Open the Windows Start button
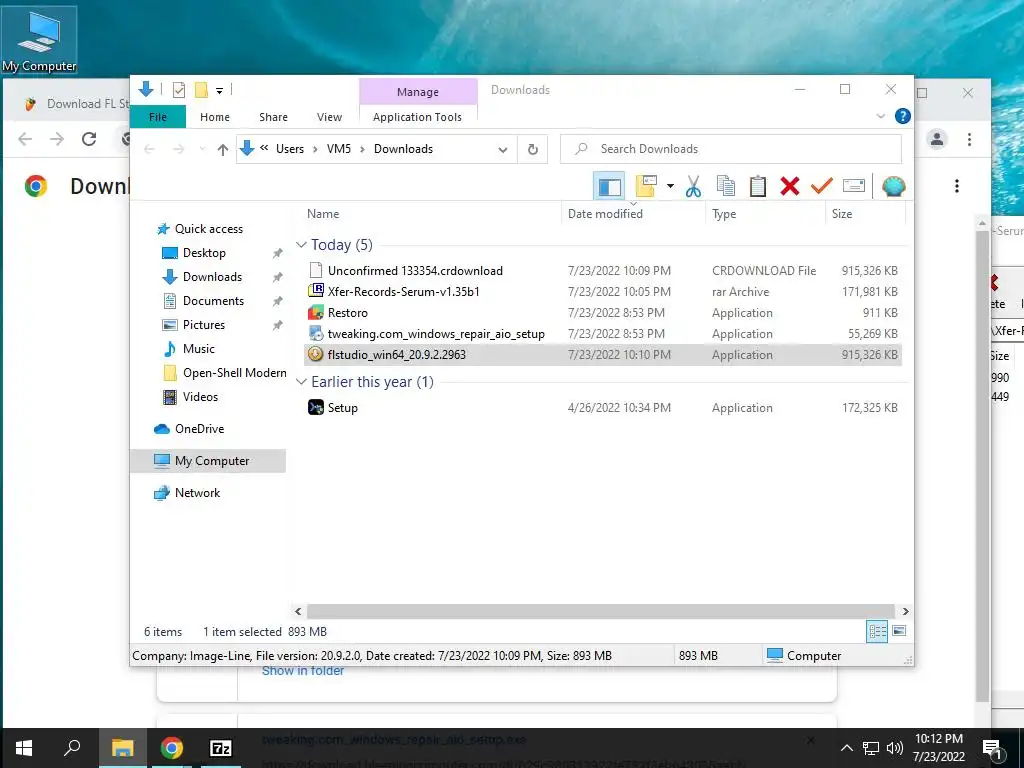 [x=24, y=748]
